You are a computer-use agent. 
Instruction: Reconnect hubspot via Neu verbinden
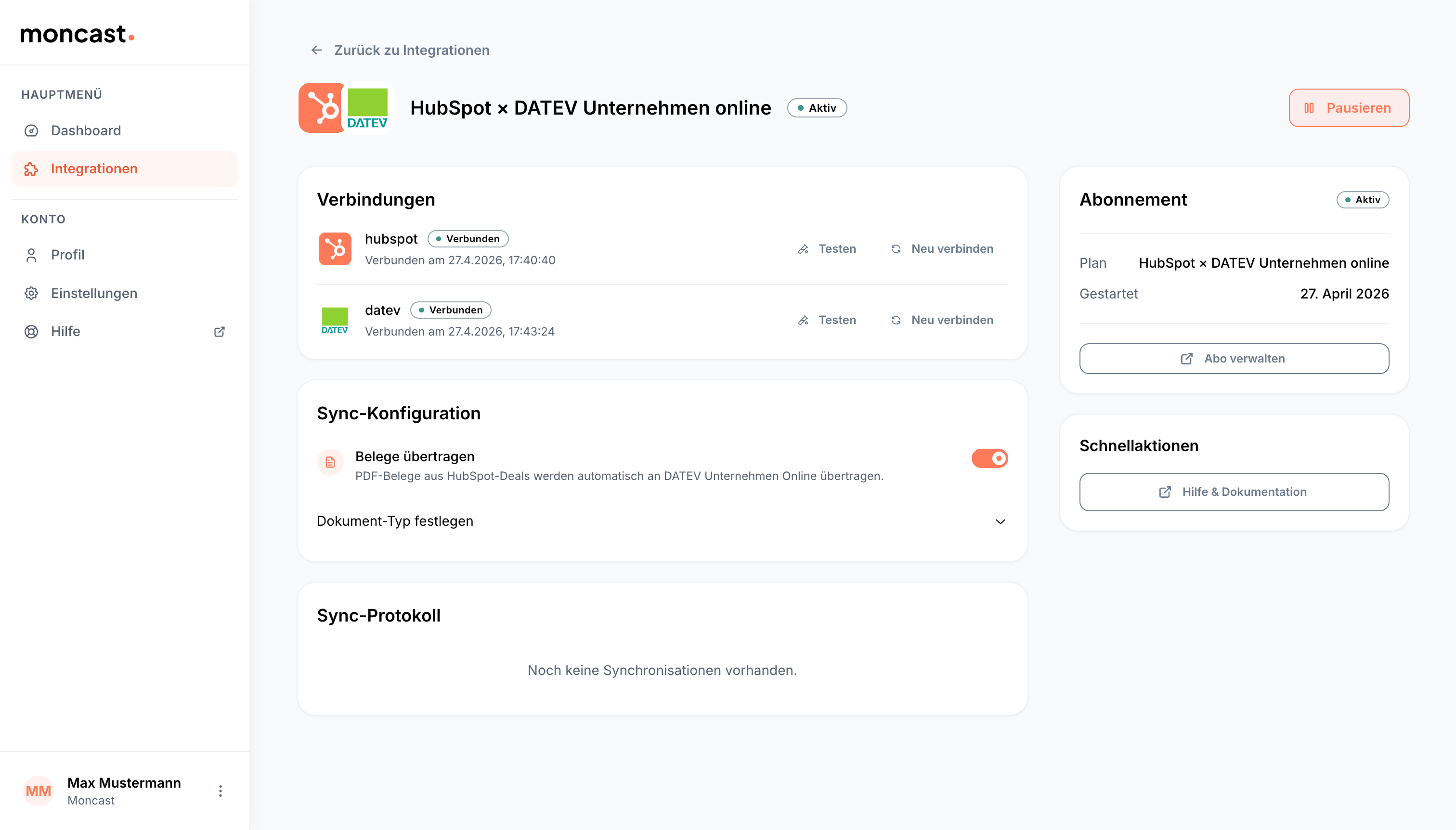click(x=942, y=248)
